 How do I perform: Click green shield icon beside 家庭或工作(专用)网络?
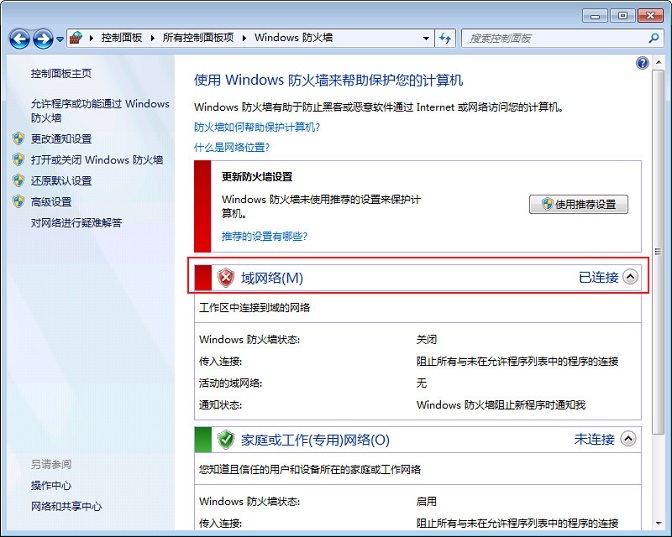point(225,439)
